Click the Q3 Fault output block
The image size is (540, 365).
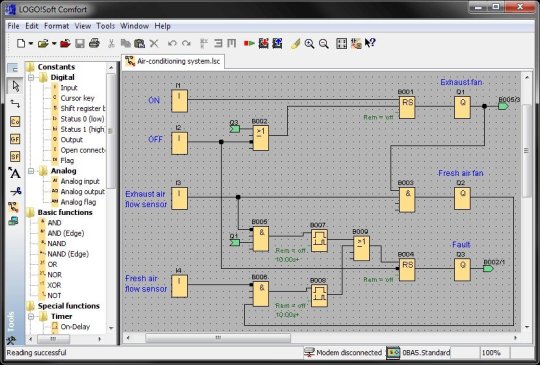[x=462, y=269]
